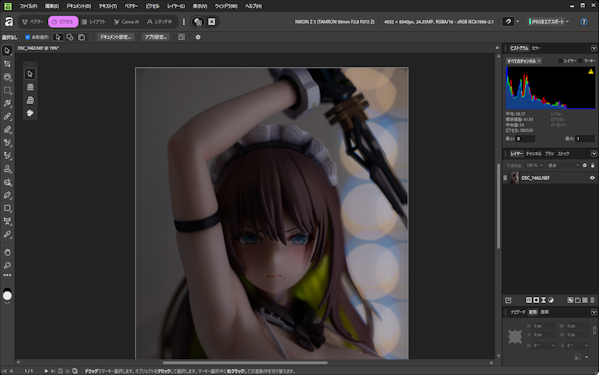Toggle the Marquee checkbox in Histogram panel
The height and width of the screenshot is (375, 599).
pyautogui.click(x=580, y=61)
